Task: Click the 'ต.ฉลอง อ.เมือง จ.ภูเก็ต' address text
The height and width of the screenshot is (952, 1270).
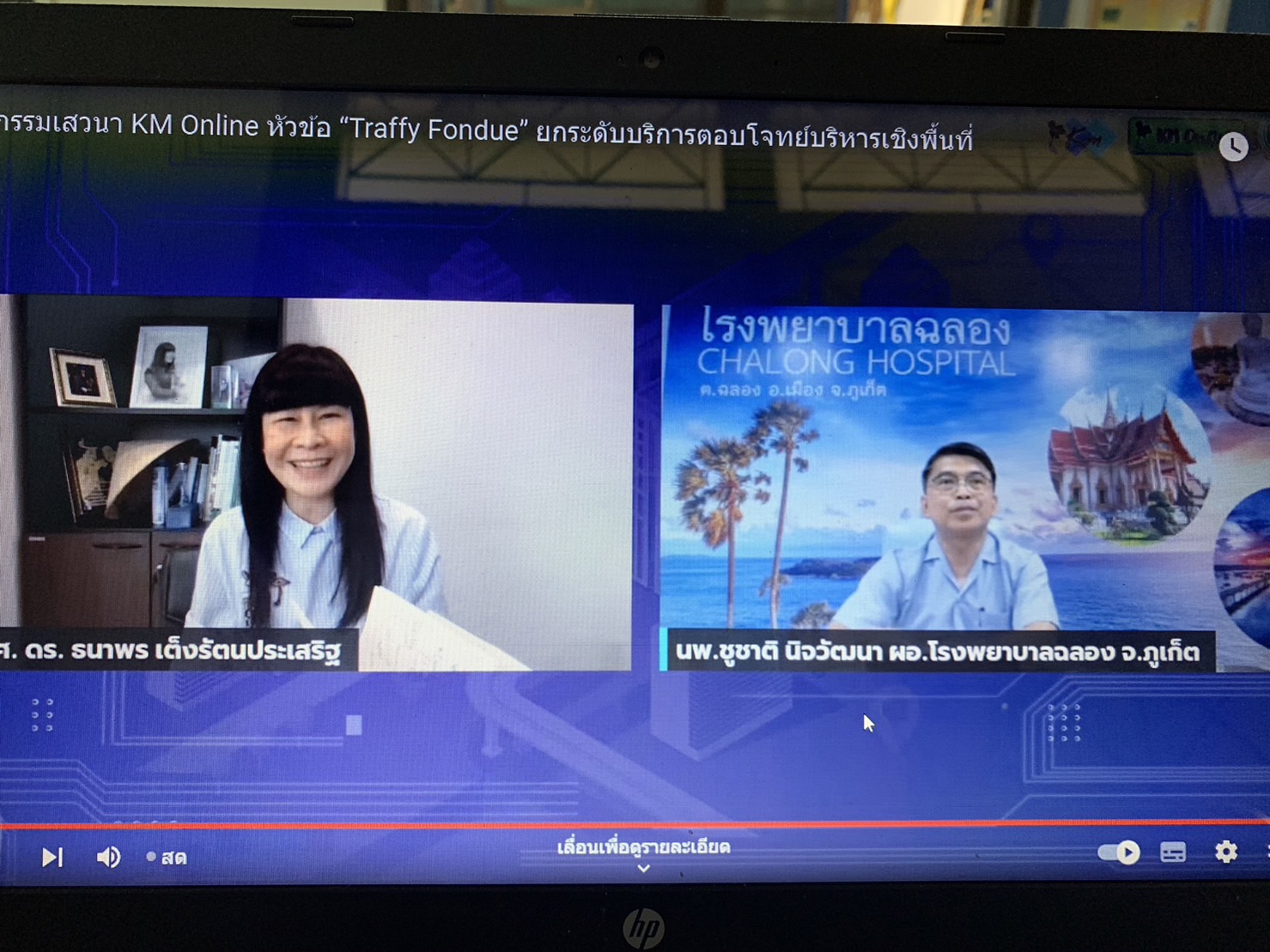Action: 792,390
